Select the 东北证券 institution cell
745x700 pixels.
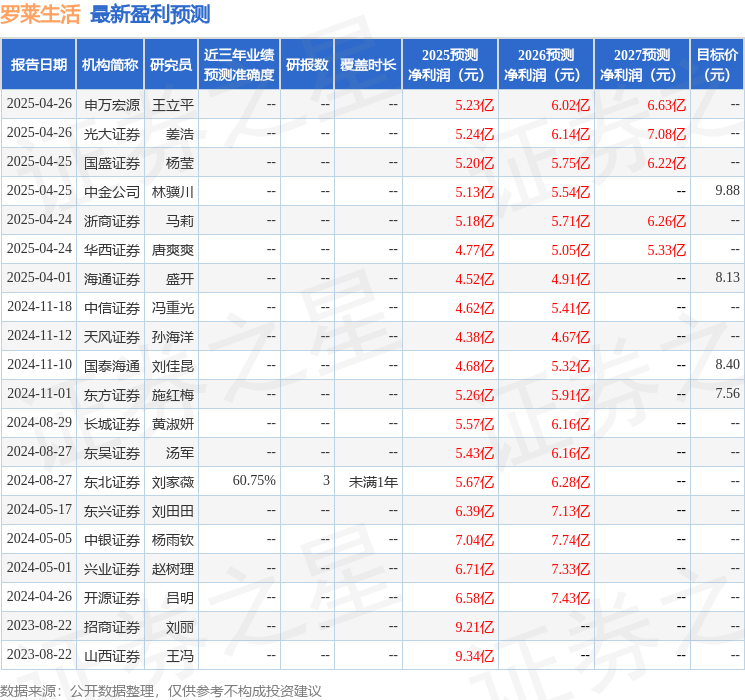[112, 482]
